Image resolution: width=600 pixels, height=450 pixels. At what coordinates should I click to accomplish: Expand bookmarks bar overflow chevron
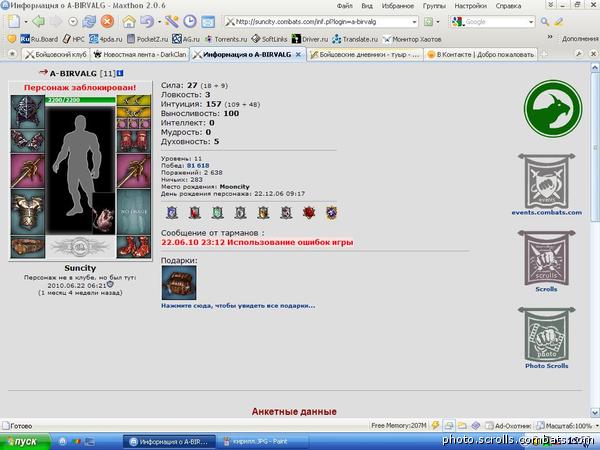pyautogui.click(x=550, y=37)
